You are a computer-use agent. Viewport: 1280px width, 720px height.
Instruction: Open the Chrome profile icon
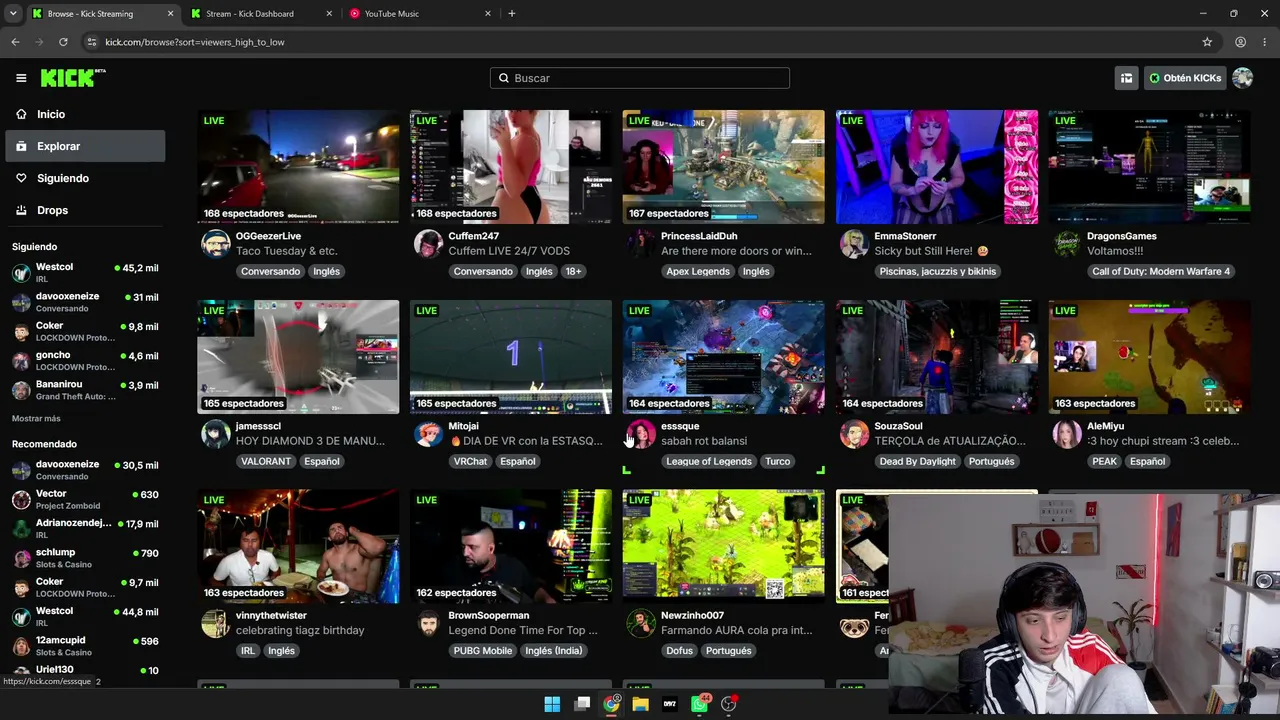click(1240, 42)
